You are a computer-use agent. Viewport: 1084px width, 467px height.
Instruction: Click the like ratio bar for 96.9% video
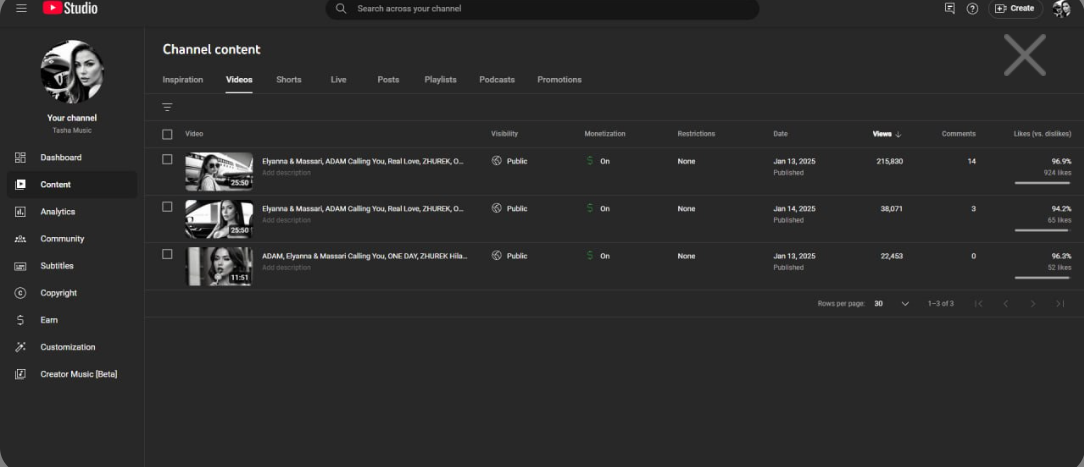tap(1042, 183)
